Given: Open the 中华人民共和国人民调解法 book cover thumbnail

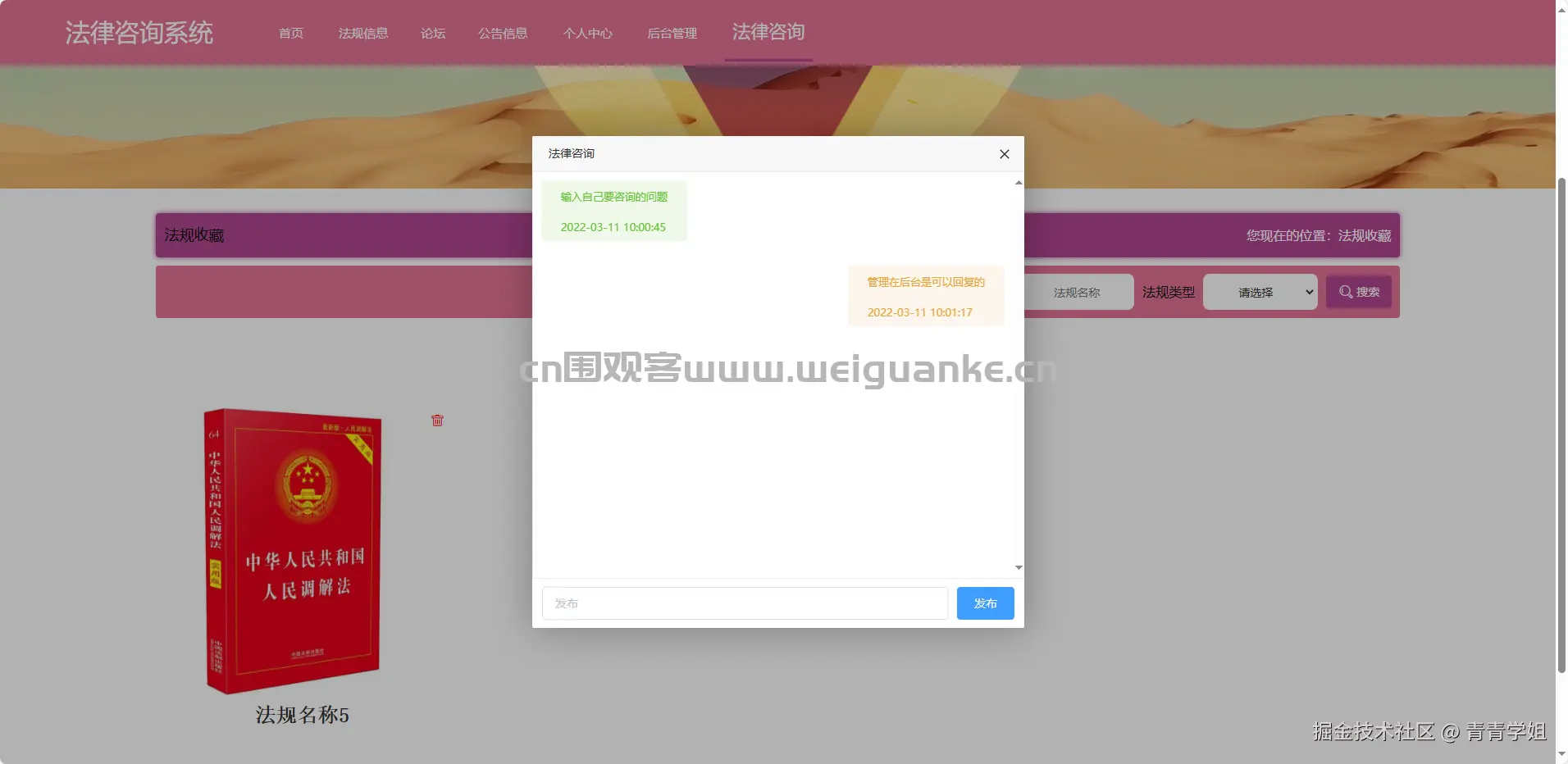Looking at the screenshot, I should (293, 551).
